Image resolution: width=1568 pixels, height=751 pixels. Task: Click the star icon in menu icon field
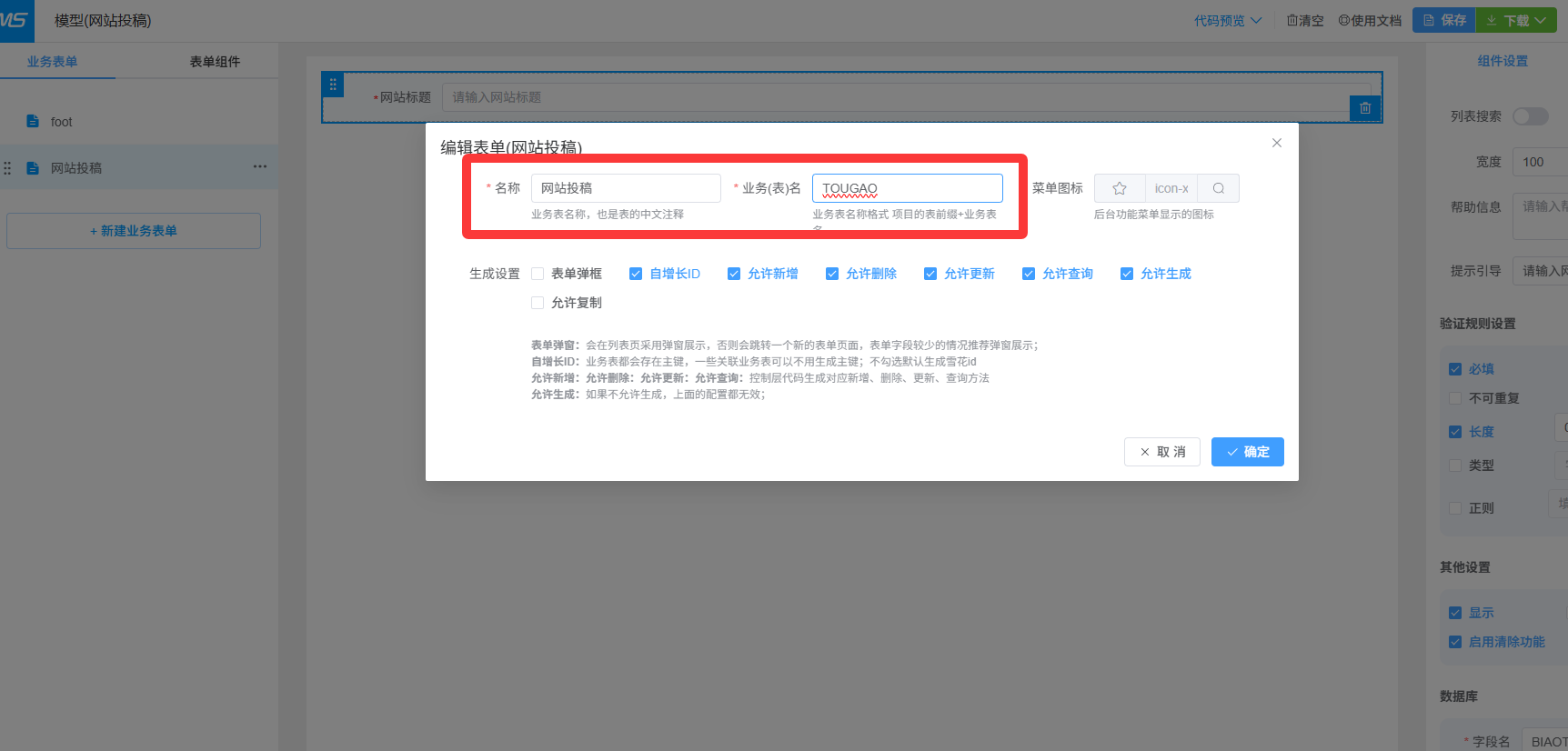point(1120,188)
